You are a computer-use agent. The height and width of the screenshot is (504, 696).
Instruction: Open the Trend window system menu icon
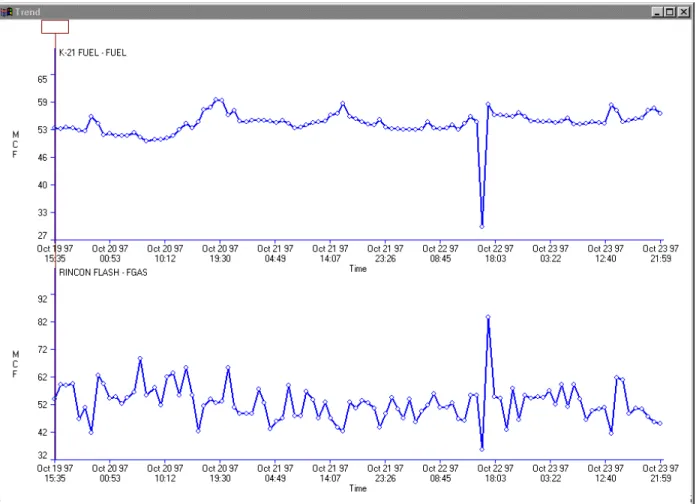pyautogui.click(x=6, y=12)
